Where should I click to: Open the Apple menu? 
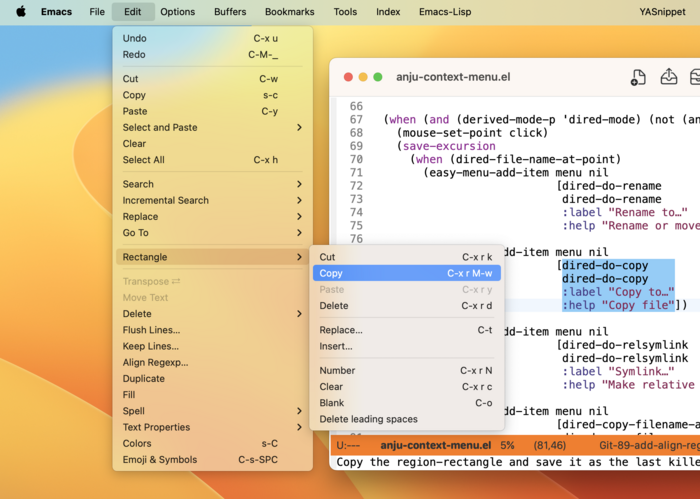click(x=21, y=12)
